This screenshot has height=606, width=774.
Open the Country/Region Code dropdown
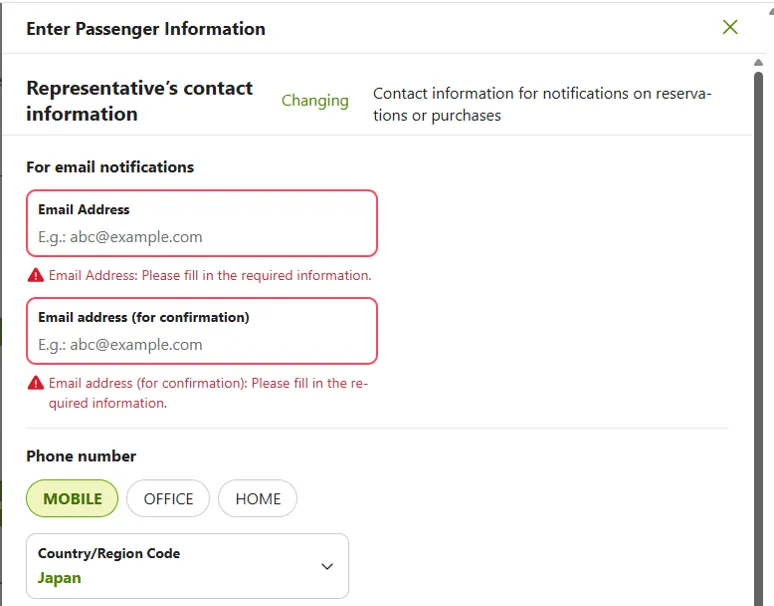coord(187,566)
